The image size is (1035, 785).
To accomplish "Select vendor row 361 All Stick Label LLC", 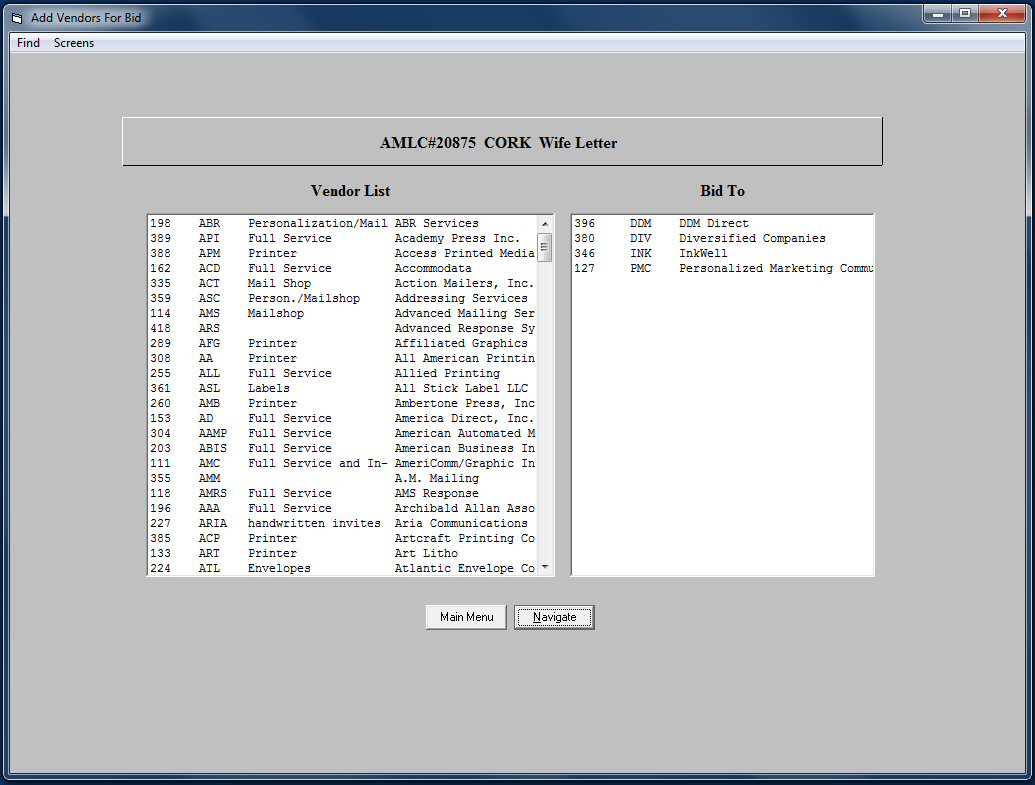I will [x=343, y=388].
